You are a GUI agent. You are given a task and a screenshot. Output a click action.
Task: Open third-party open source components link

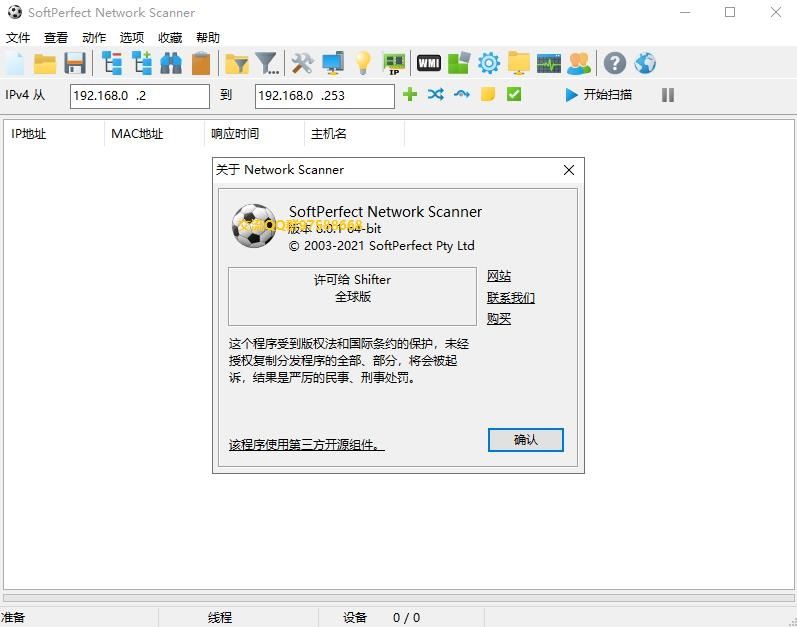pyautogui.click(x=306, y=445)
